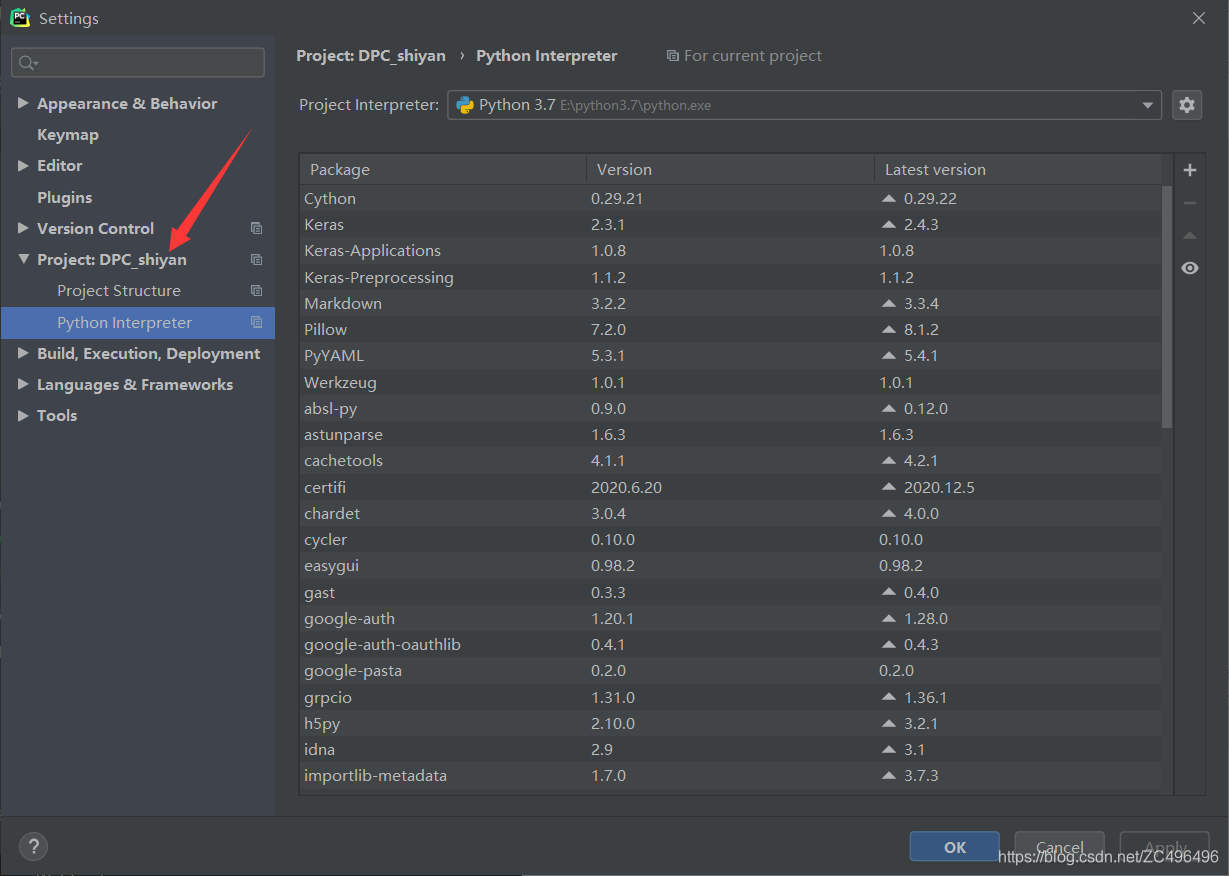Image resolution: width=1229 pixels, height=876 pixels.
Task: Click project-level icon beside Python Interpreter
Action: pos(256,322)
